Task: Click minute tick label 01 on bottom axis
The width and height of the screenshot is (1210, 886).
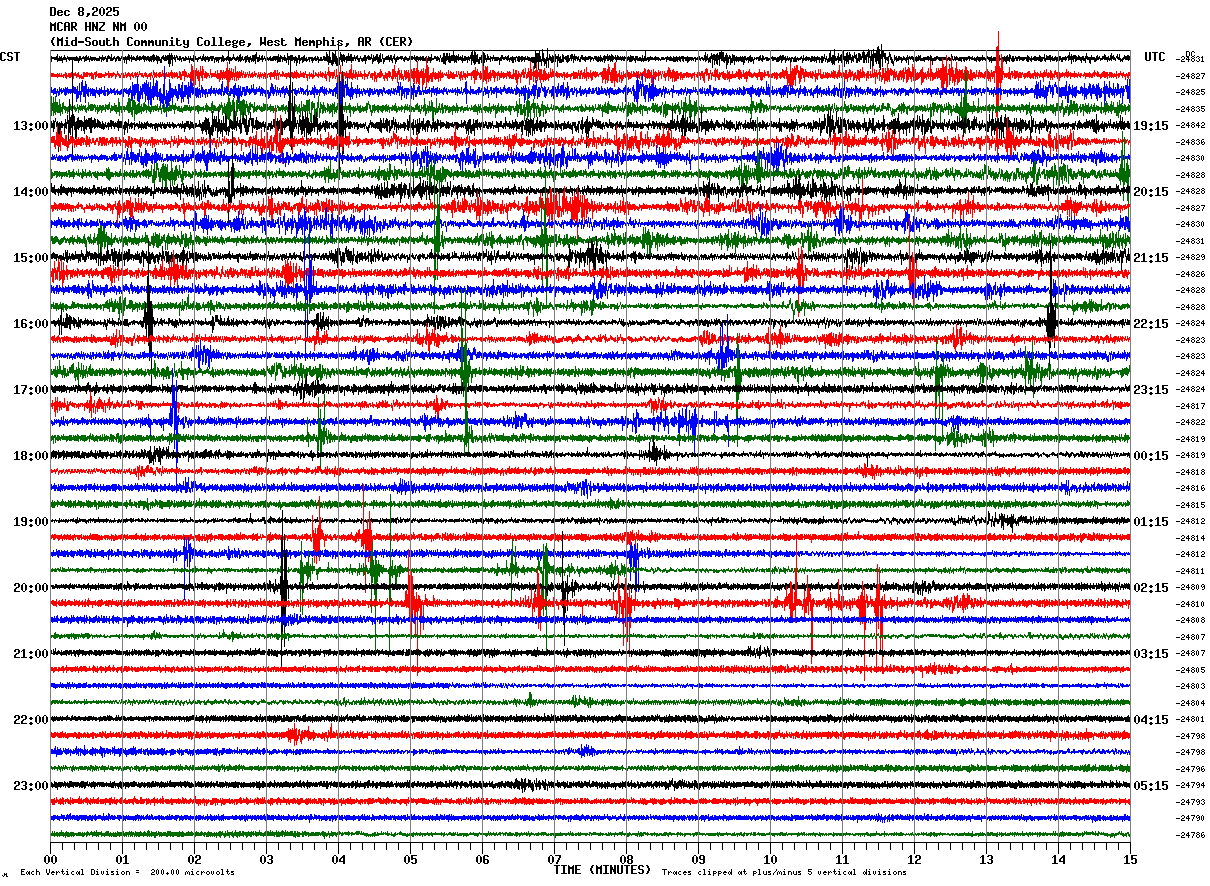Action: click(122, 858)
